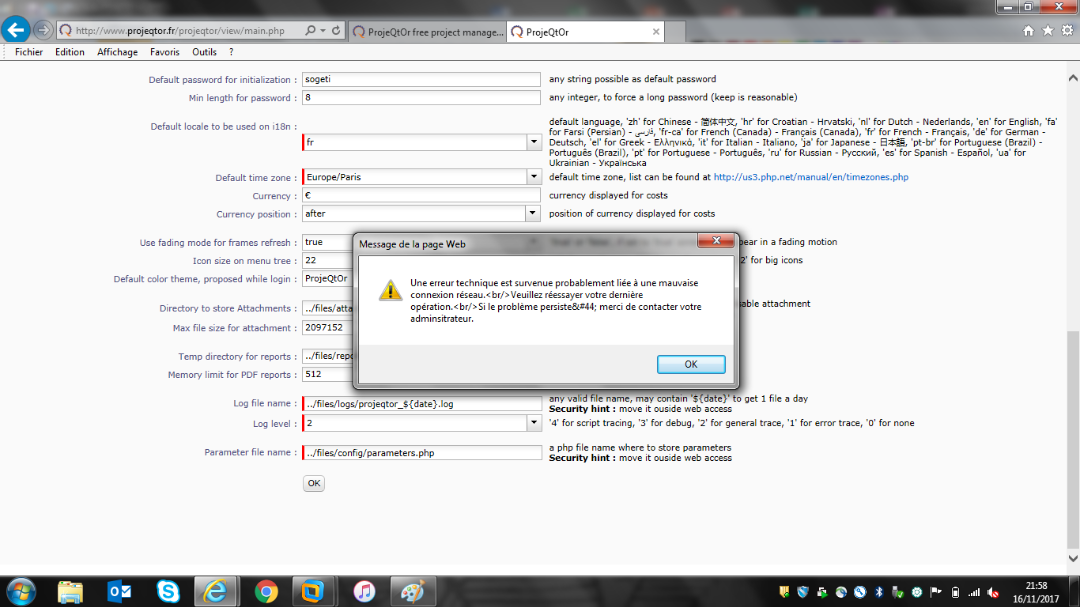Open the browser tools gear icon
Viewport: 1080px width, 607px height.
(1067, 30)
